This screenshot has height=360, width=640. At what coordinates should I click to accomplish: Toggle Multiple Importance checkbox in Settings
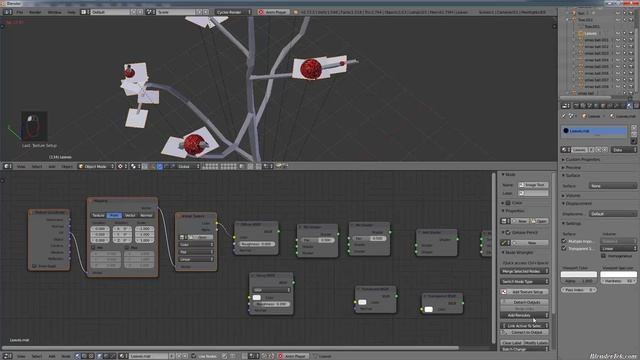click(564, 241)
